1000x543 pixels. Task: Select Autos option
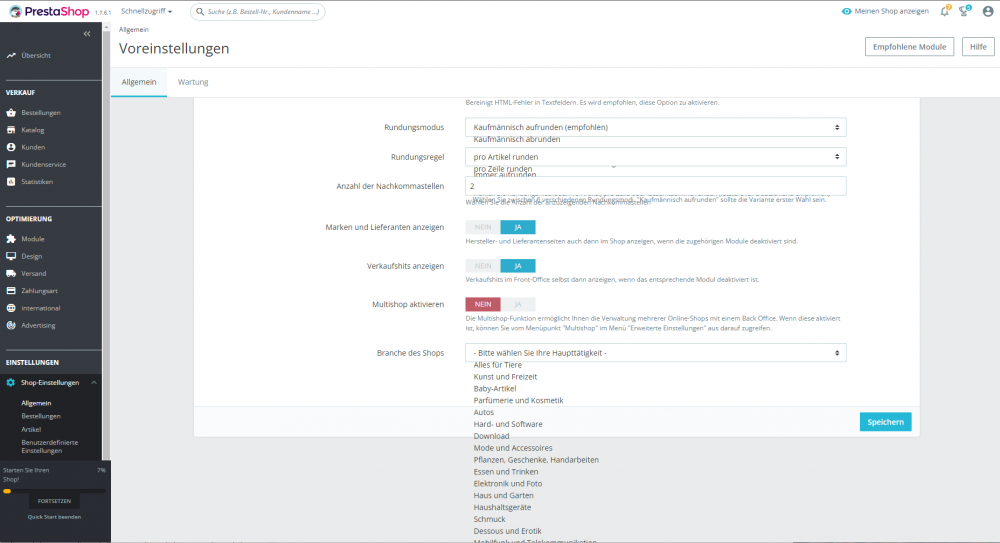483,413
